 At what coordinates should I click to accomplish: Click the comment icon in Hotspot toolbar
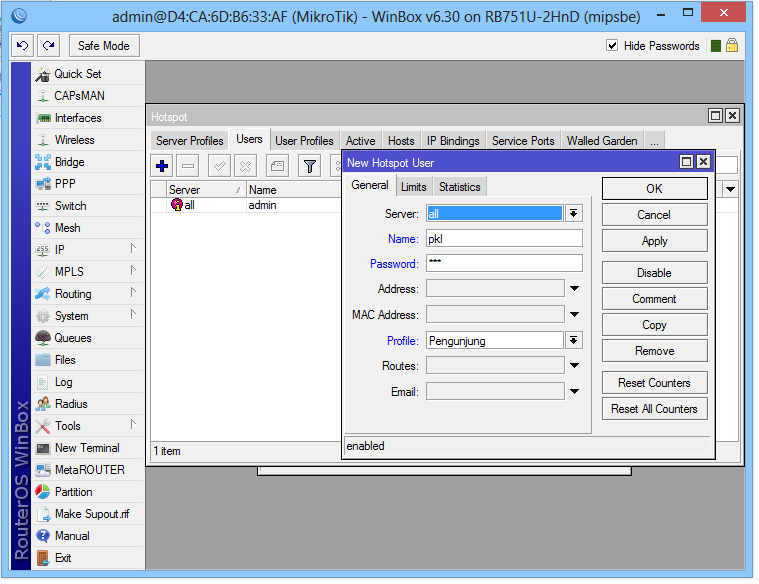pyautogui.click(x=277, y=167)
